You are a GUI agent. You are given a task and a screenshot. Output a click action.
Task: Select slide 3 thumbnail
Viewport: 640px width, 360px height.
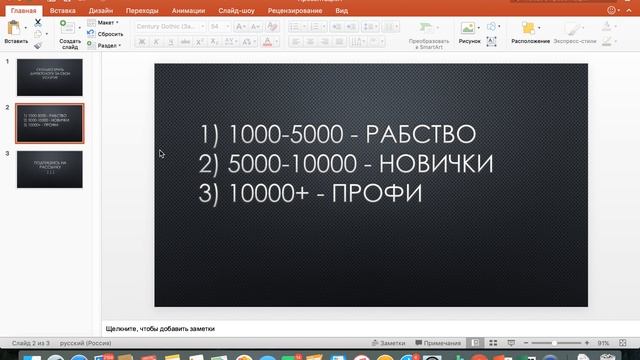tap(49, 169)
